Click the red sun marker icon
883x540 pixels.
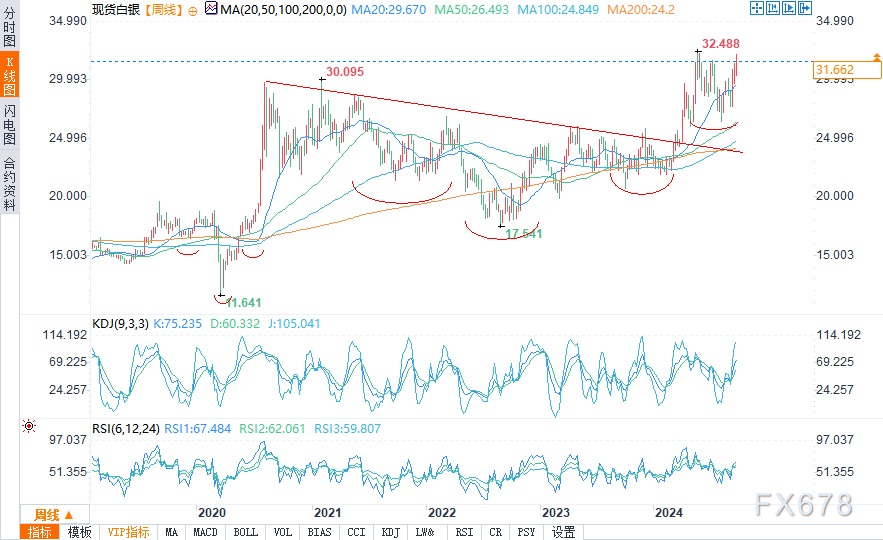tap(29, 426)
